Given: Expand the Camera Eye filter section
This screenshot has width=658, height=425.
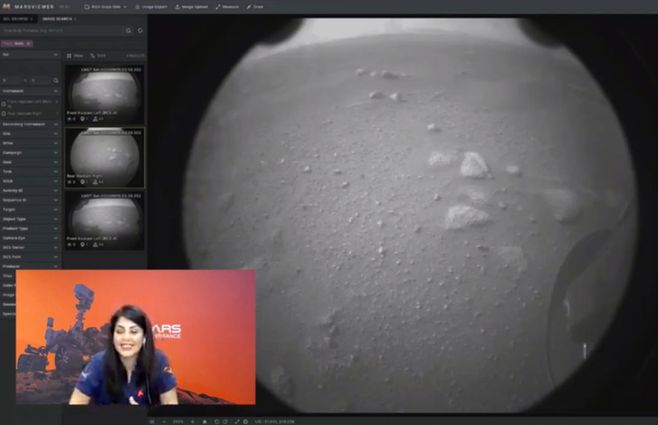Looking at the screenshot, I should (30, 237).
